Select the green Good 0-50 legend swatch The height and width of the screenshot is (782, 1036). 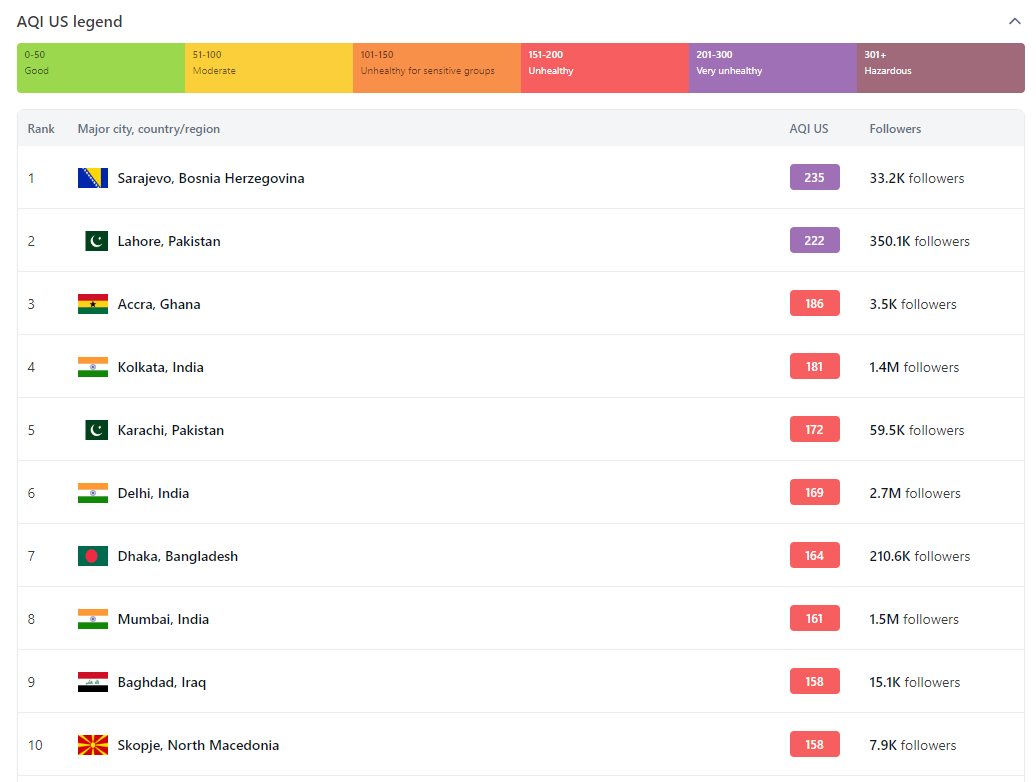(x=101, y=68)
